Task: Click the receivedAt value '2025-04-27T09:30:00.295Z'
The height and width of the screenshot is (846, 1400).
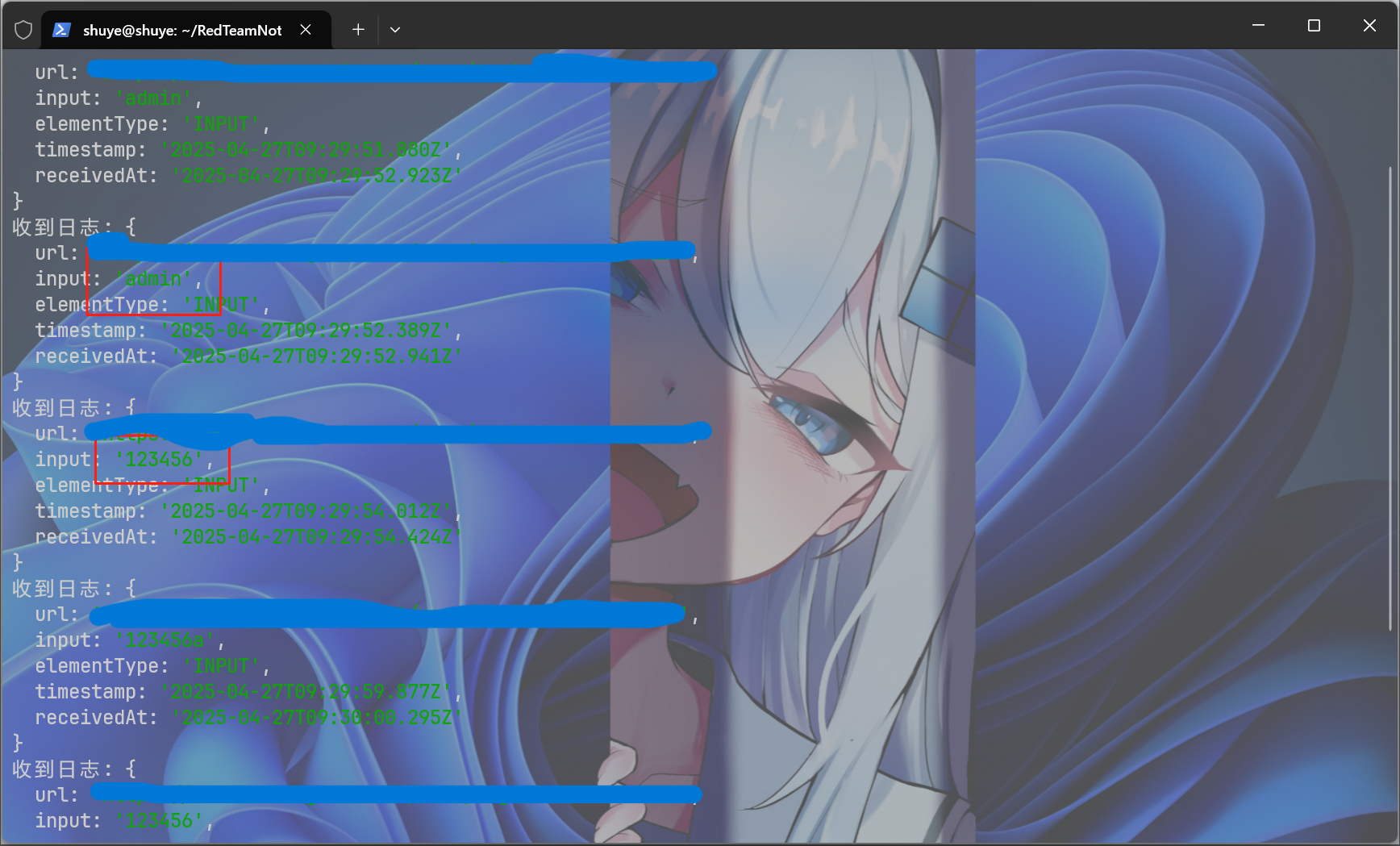Action: tap(317, 718)
